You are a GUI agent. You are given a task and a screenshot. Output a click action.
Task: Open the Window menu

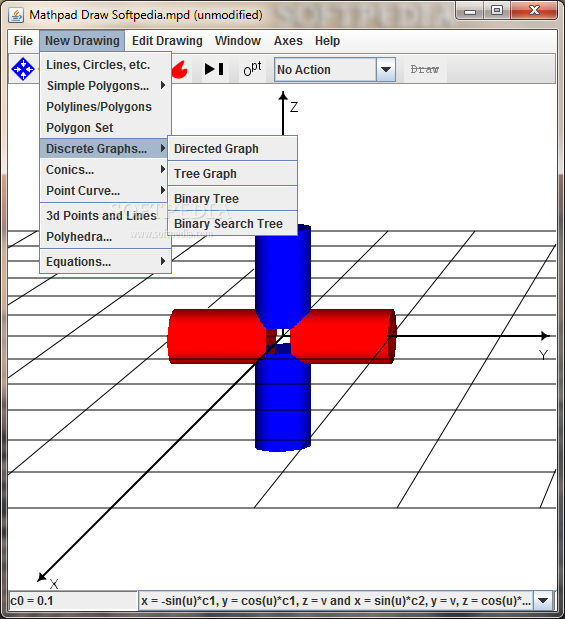[x=238, y=41]
